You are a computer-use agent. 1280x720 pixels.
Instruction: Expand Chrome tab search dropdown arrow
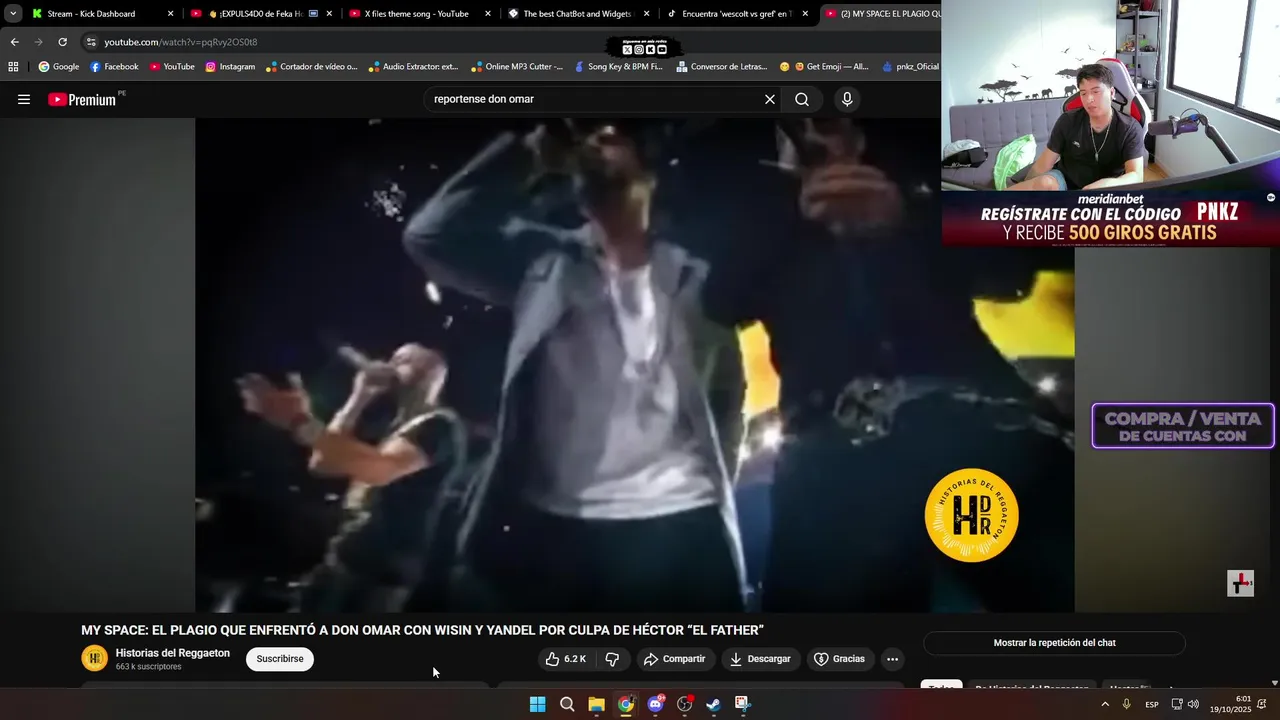(13, 14)
